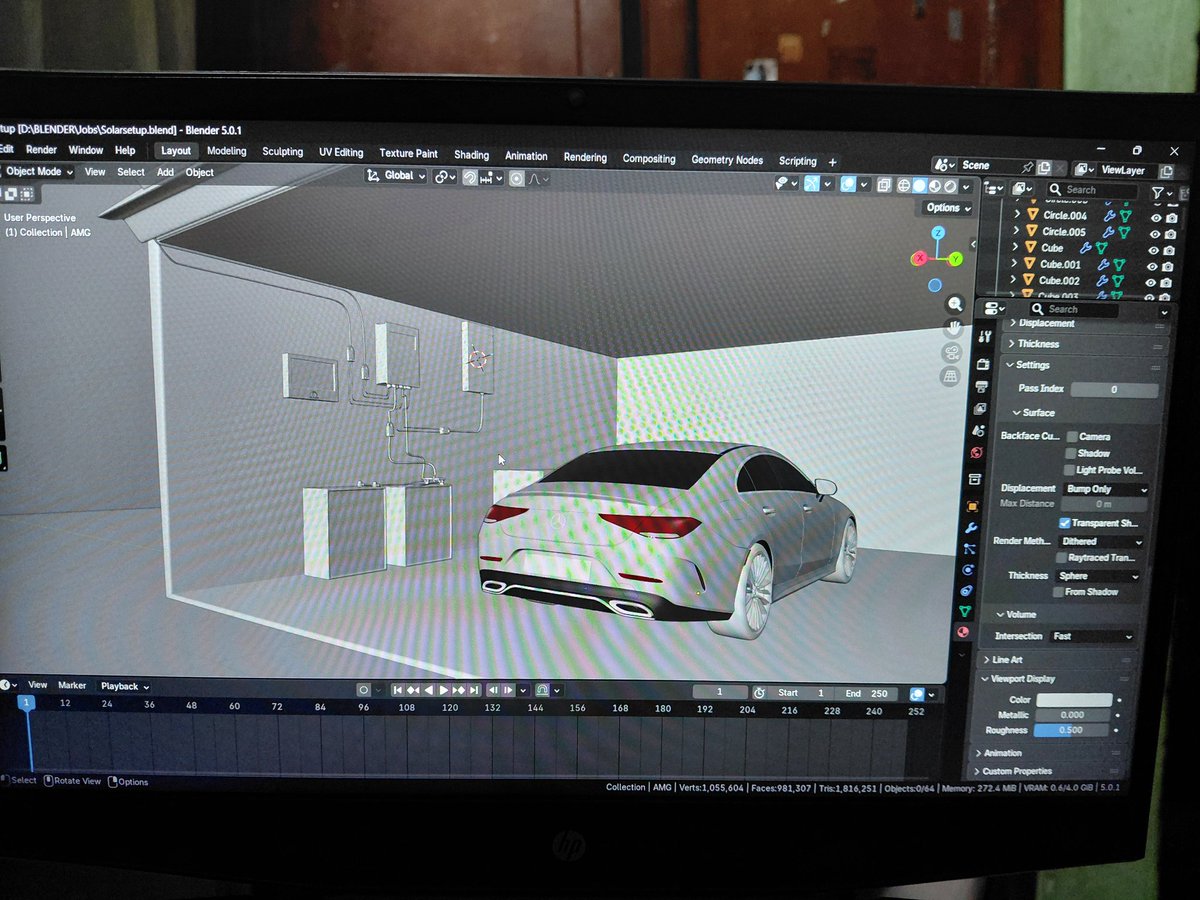
Task: Click the mesh data icon on Circle.004 row
Action: (x=1125, y=216)
